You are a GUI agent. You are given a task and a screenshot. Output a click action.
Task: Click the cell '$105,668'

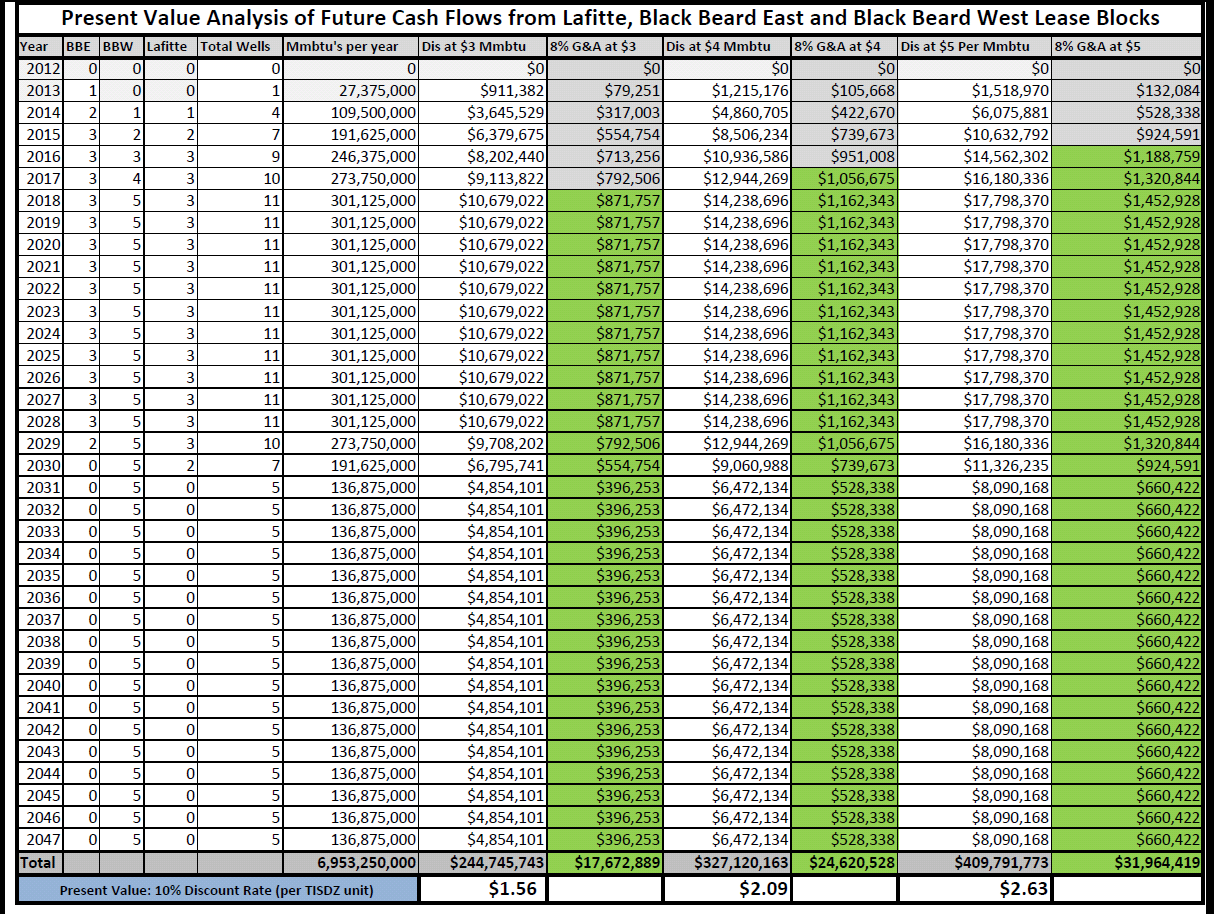click(x=844, y=91)
